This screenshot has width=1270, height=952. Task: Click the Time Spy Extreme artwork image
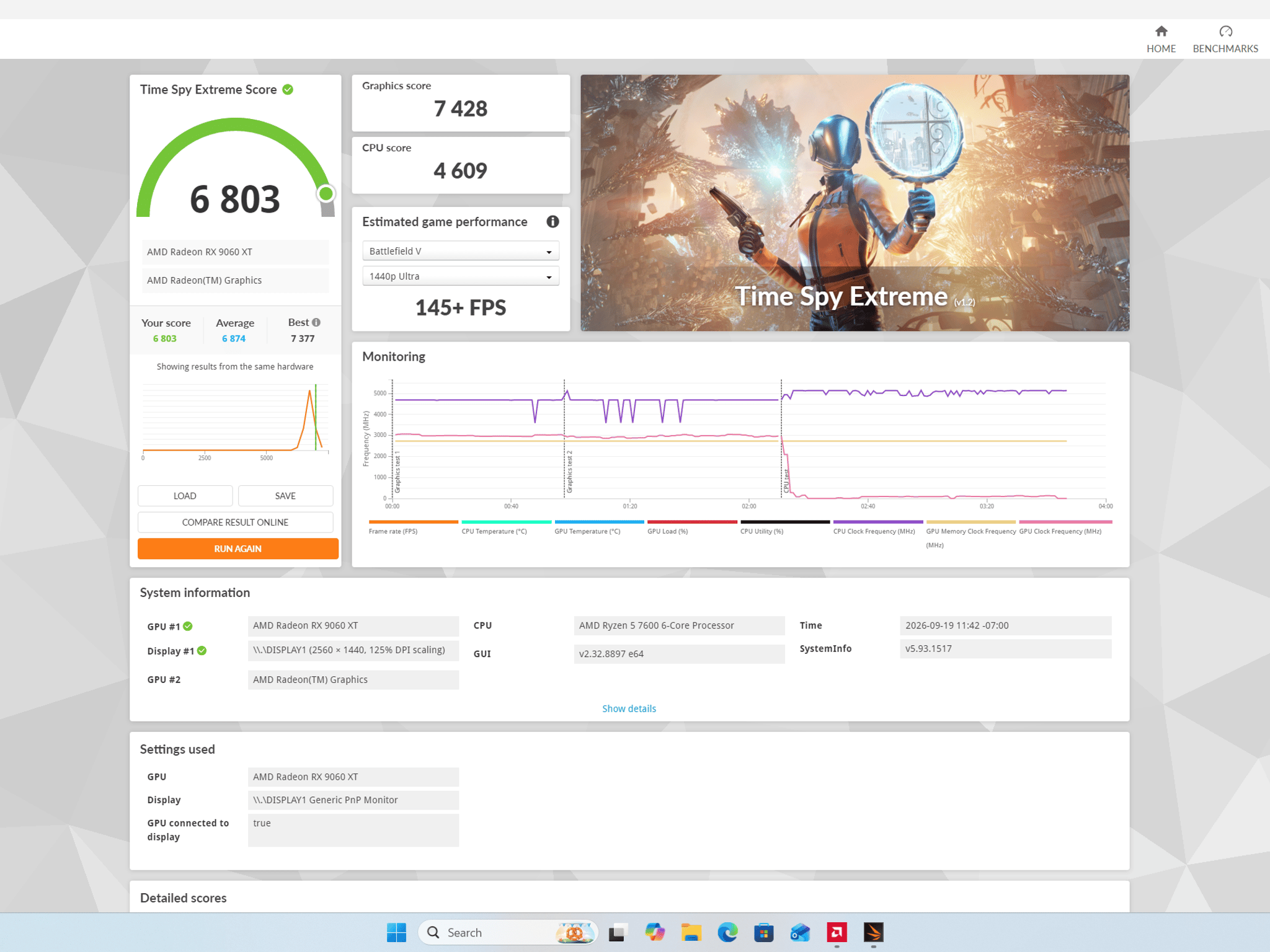coord(855,203)
